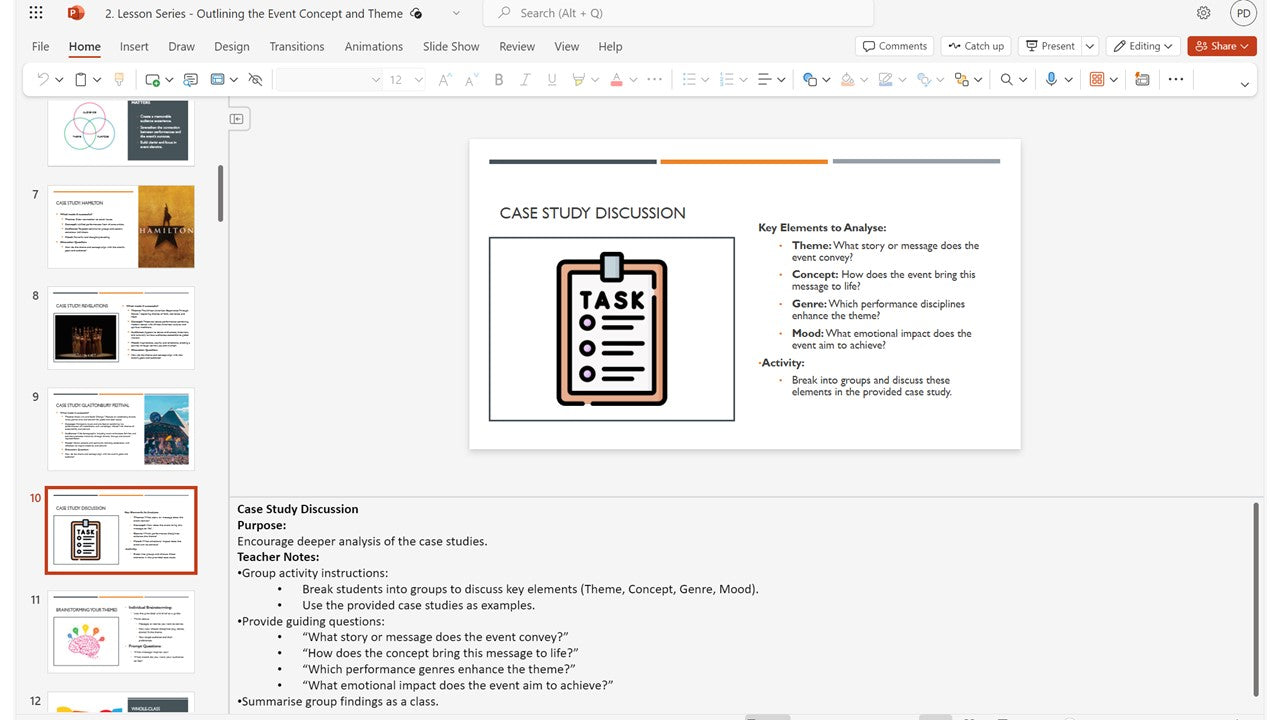Click the Hide Slide icon

tap(255, 80)
